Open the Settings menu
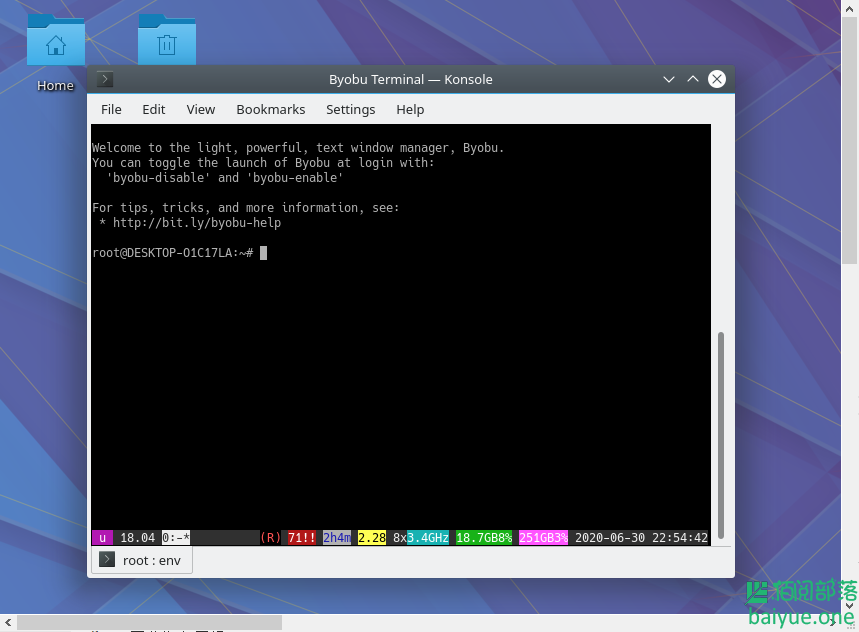859x632 pixels. [x=351, y=110]
